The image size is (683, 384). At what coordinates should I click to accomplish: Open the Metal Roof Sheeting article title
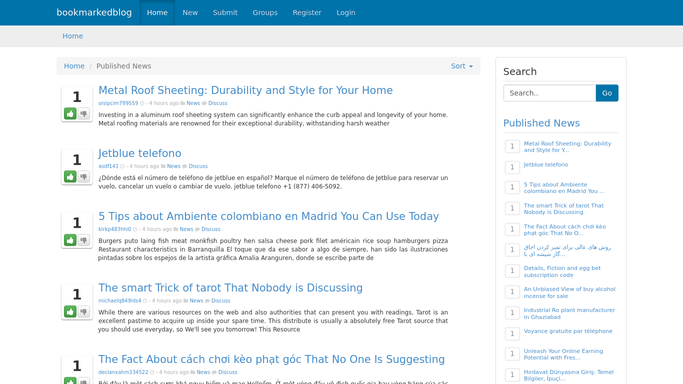(x=246, y=91)
